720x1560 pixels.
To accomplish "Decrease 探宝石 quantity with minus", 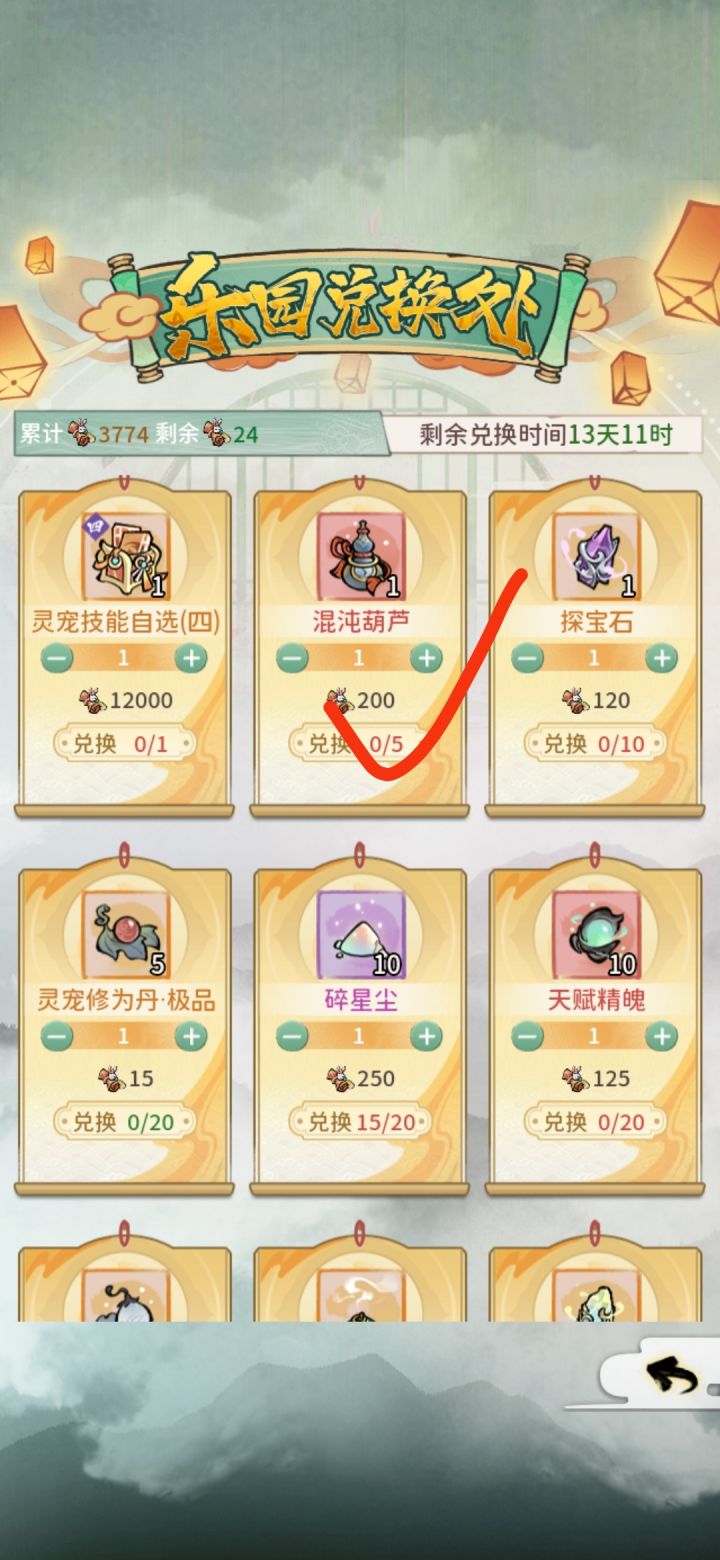I will click(527, 658).
